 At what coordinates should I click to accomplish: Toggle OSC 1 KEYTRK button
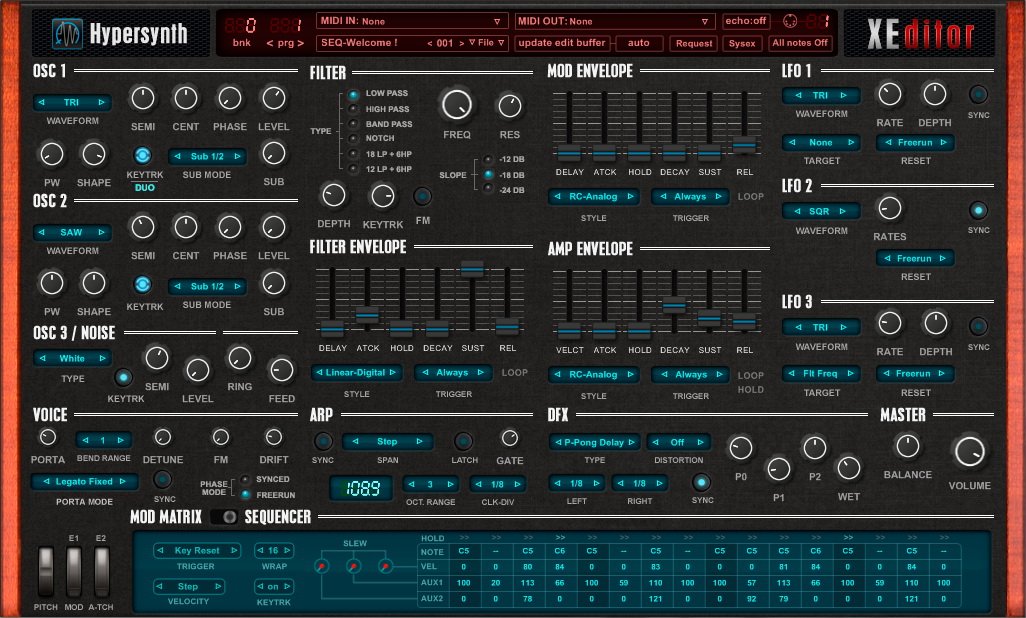(143, 155)
